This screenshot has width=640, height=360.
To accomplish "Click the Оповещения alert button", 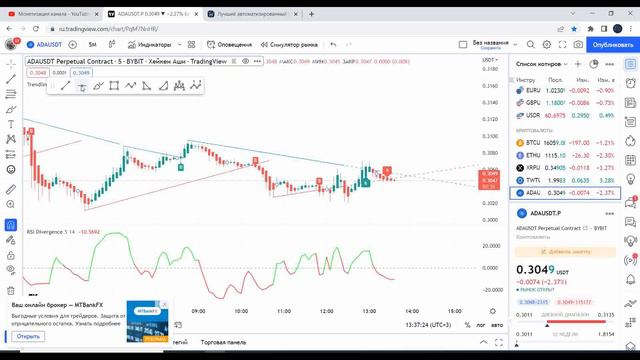I will point(229,44).
